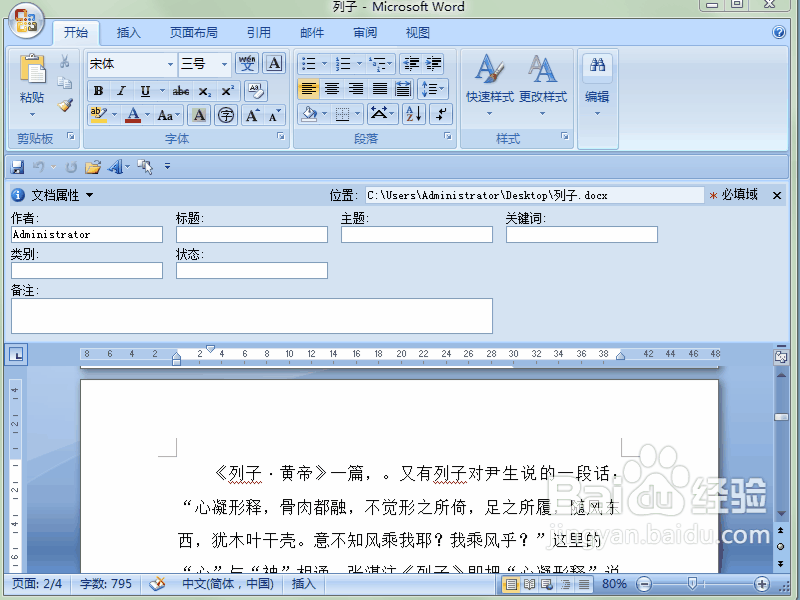Viewport: 800px width, 600px height.
Task: Sort paragraphs using the A-Z sort icon
Action: tap(412, 114)
